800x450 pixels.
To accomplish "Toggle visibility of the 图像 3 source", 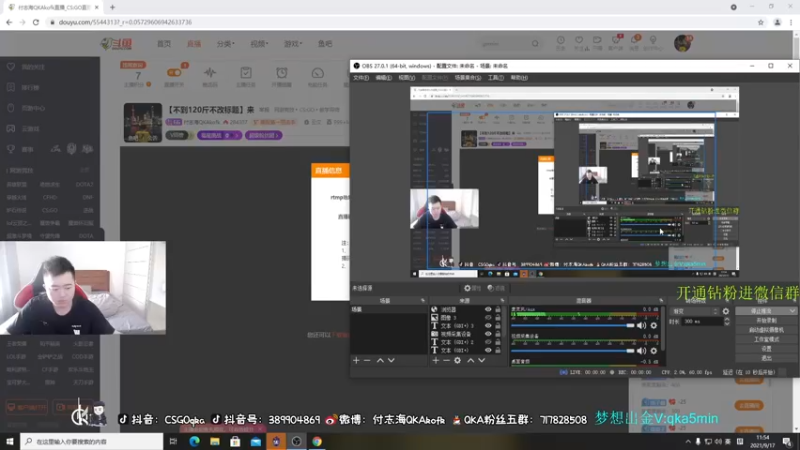I will coord(488,318).
